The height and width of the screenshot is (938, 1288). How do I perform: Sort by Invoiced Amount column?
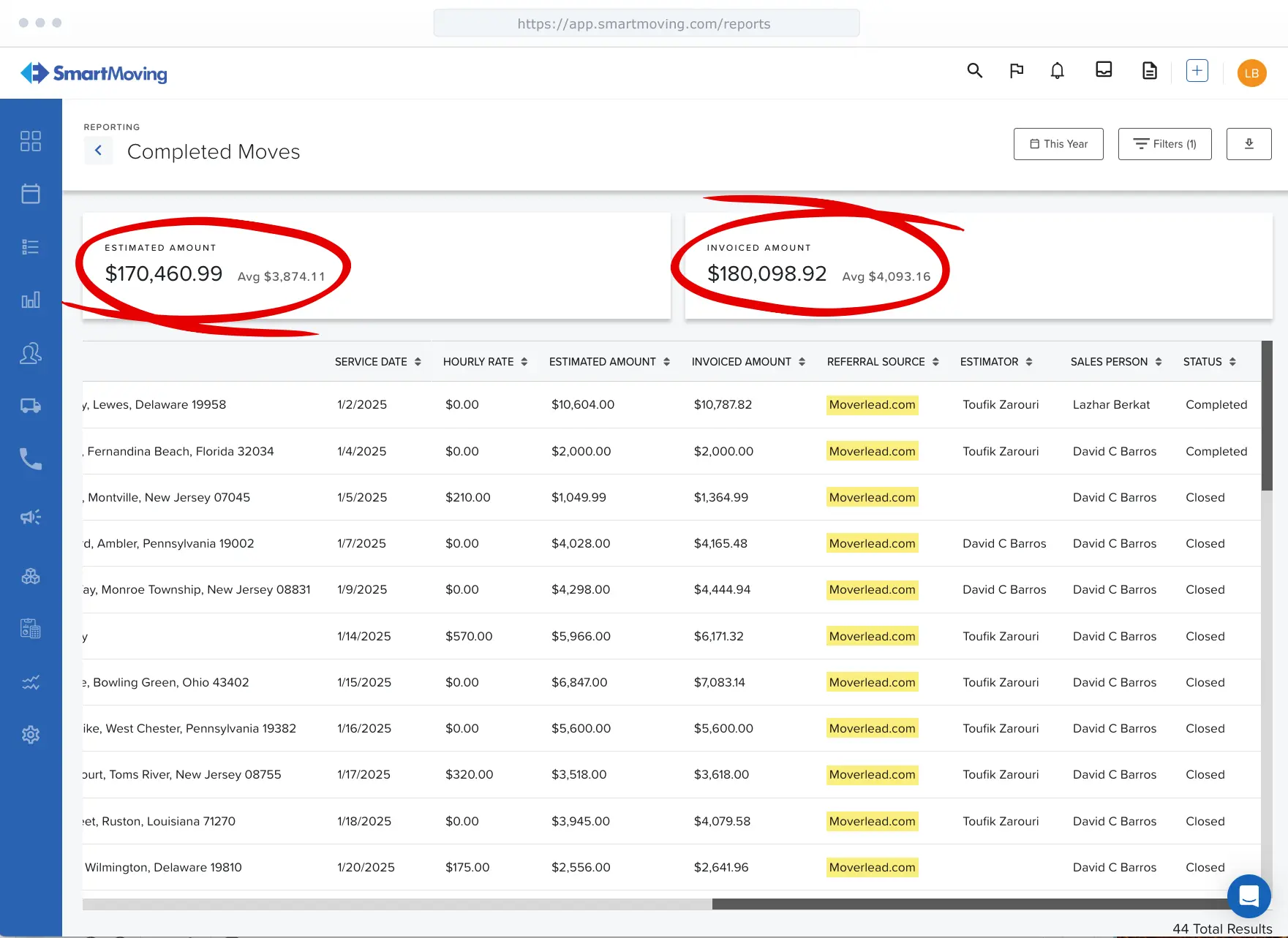point(748,362)
